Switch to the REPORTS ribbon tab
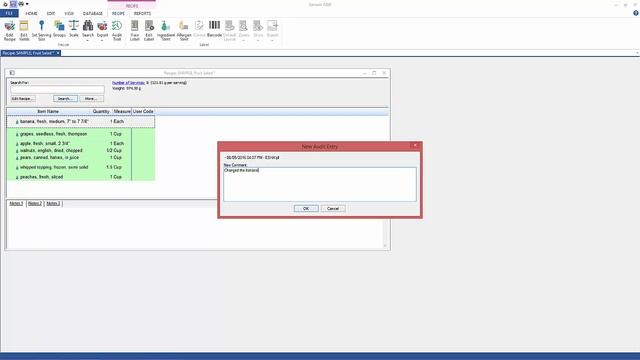 tap(142, 13)
